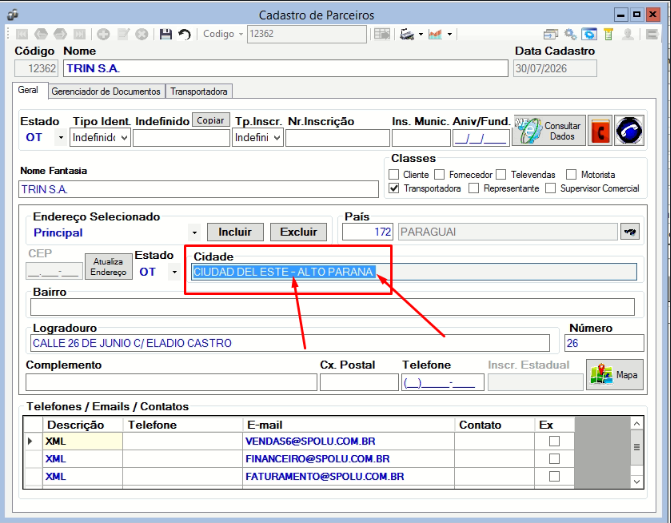Image resolution: width=671 pixels, height=523 pixels.
Task: Check Ex box for VENDAS6 email row
Action: 554,441
